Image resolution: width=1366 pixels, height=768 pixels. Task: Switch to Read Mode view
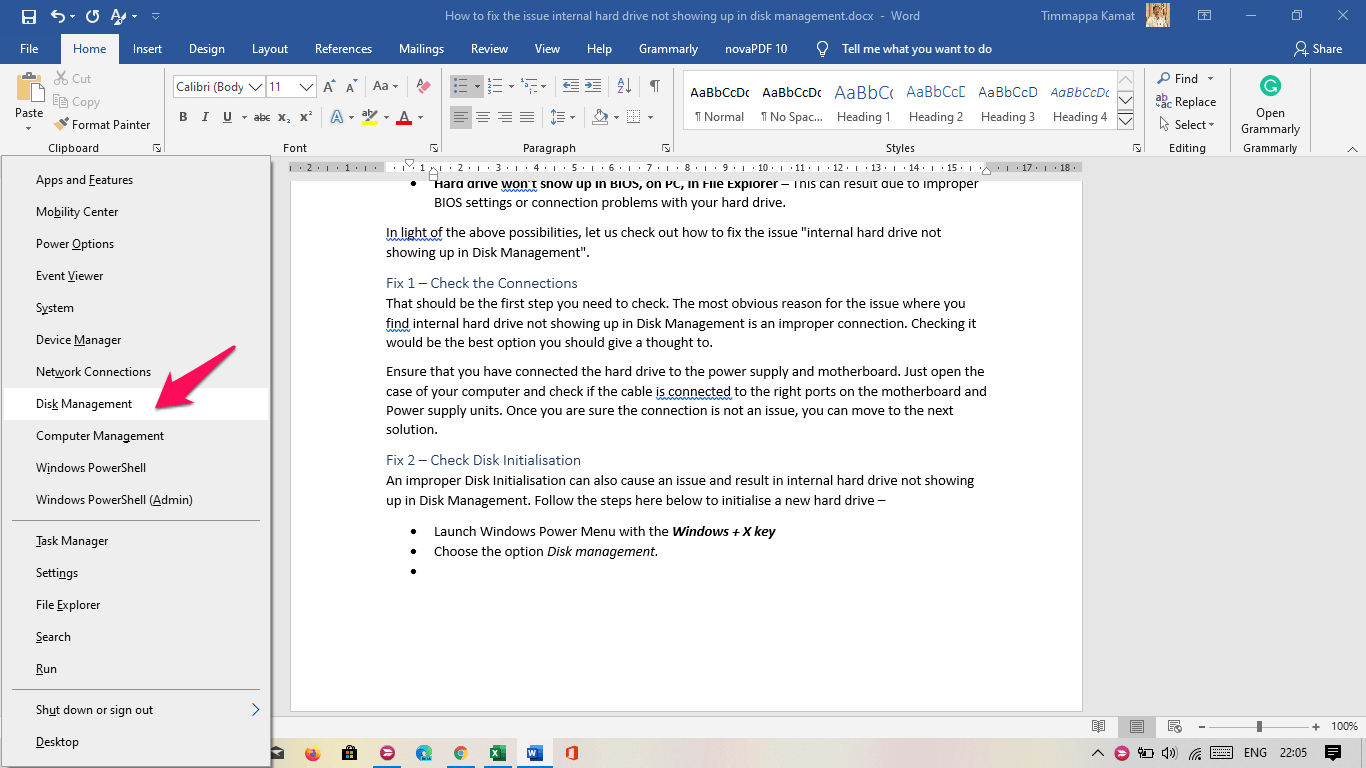(x=1099, y=726)
